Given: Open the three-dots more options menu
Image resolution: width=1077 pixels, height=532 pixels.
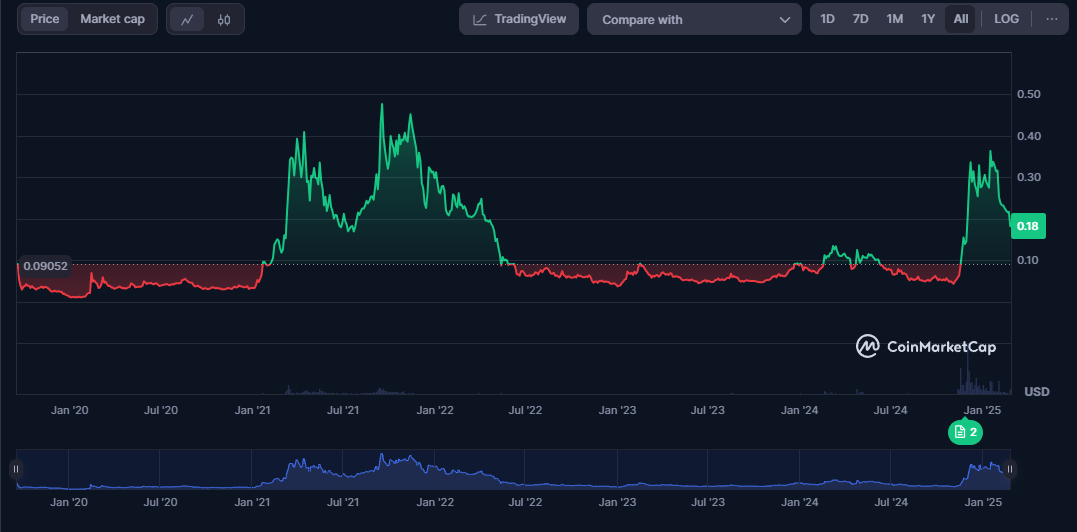Looking at the screenshot, I should [x=1051, y=19].
